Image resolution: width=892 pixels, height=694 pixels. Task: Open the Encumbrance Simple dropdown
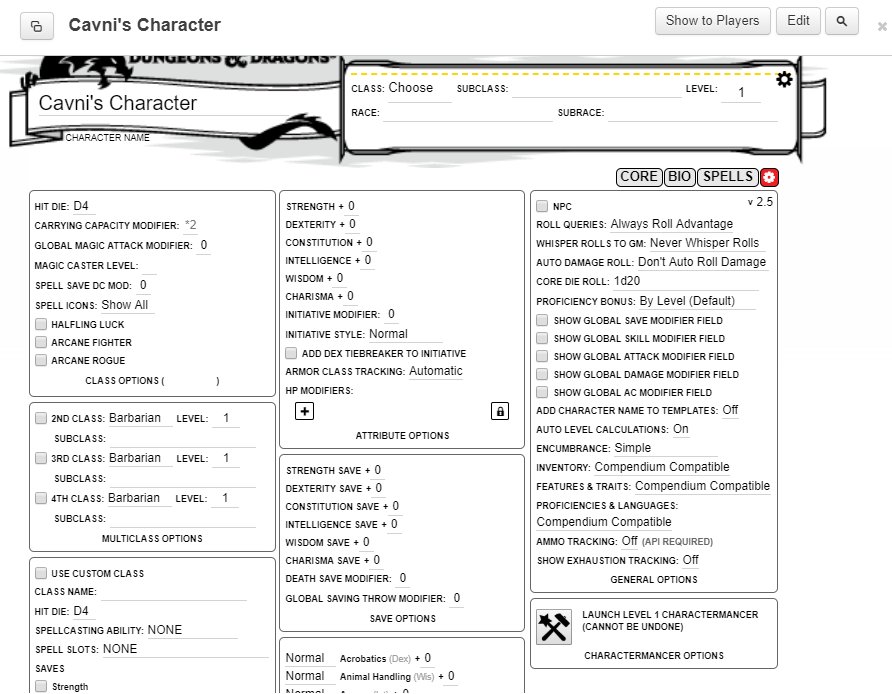click(x=666, y=448)
